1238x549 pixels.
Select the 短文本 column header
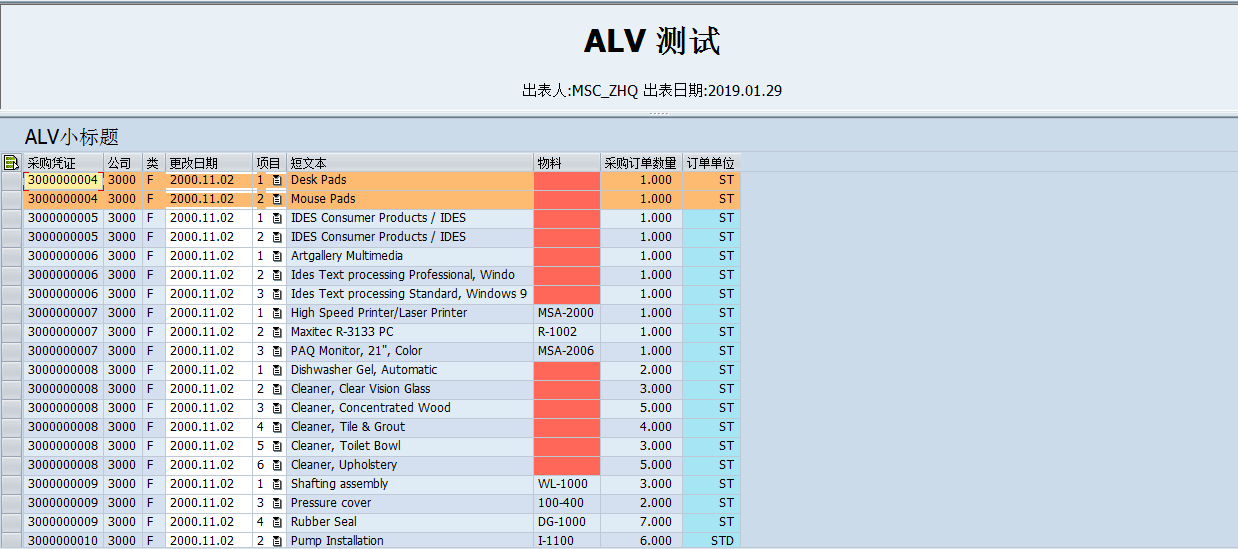pyautogui.click(x=410, y=163)
